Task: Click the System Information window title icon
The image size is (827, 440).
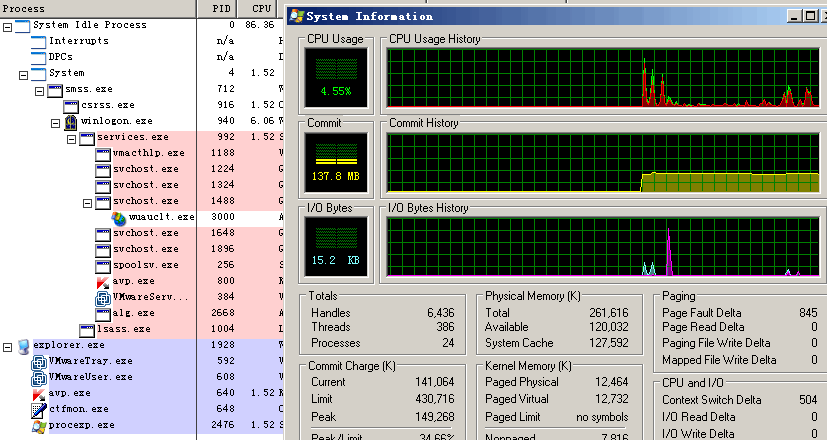Action: [295, 16]
